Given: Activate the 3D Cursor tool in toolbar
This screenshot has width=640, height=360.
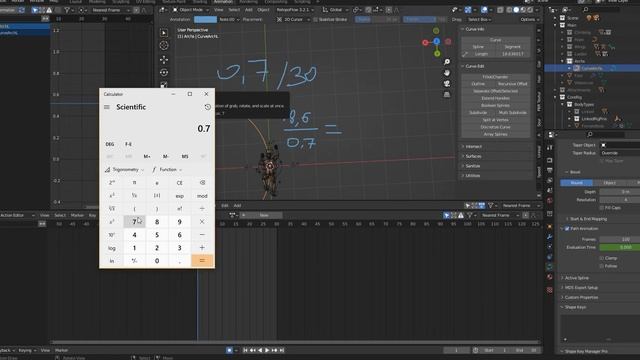Looking at the screenshot, I should [x=164, y=46].
